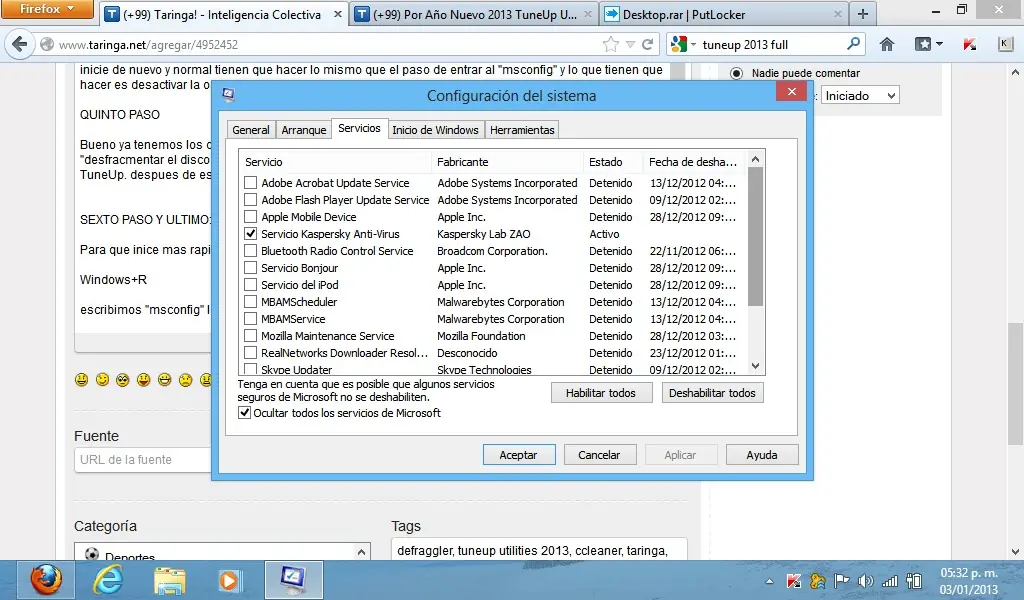The width and height of the screenshot is (1024, 600).
Task: Click the Aceptar button
Action: click(x=519, y=455)
